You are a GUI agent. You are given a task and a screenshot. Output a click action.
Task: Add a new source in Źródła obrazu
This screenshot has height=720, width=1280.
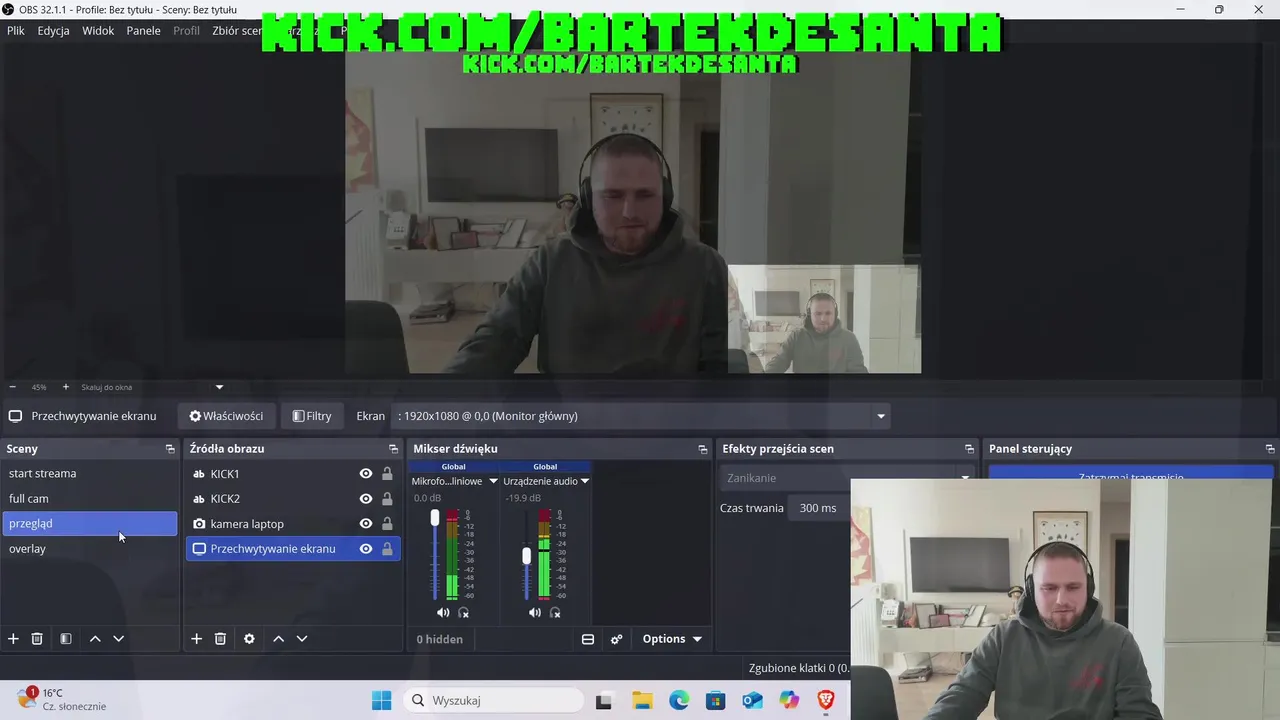click(x=196, y=639)
